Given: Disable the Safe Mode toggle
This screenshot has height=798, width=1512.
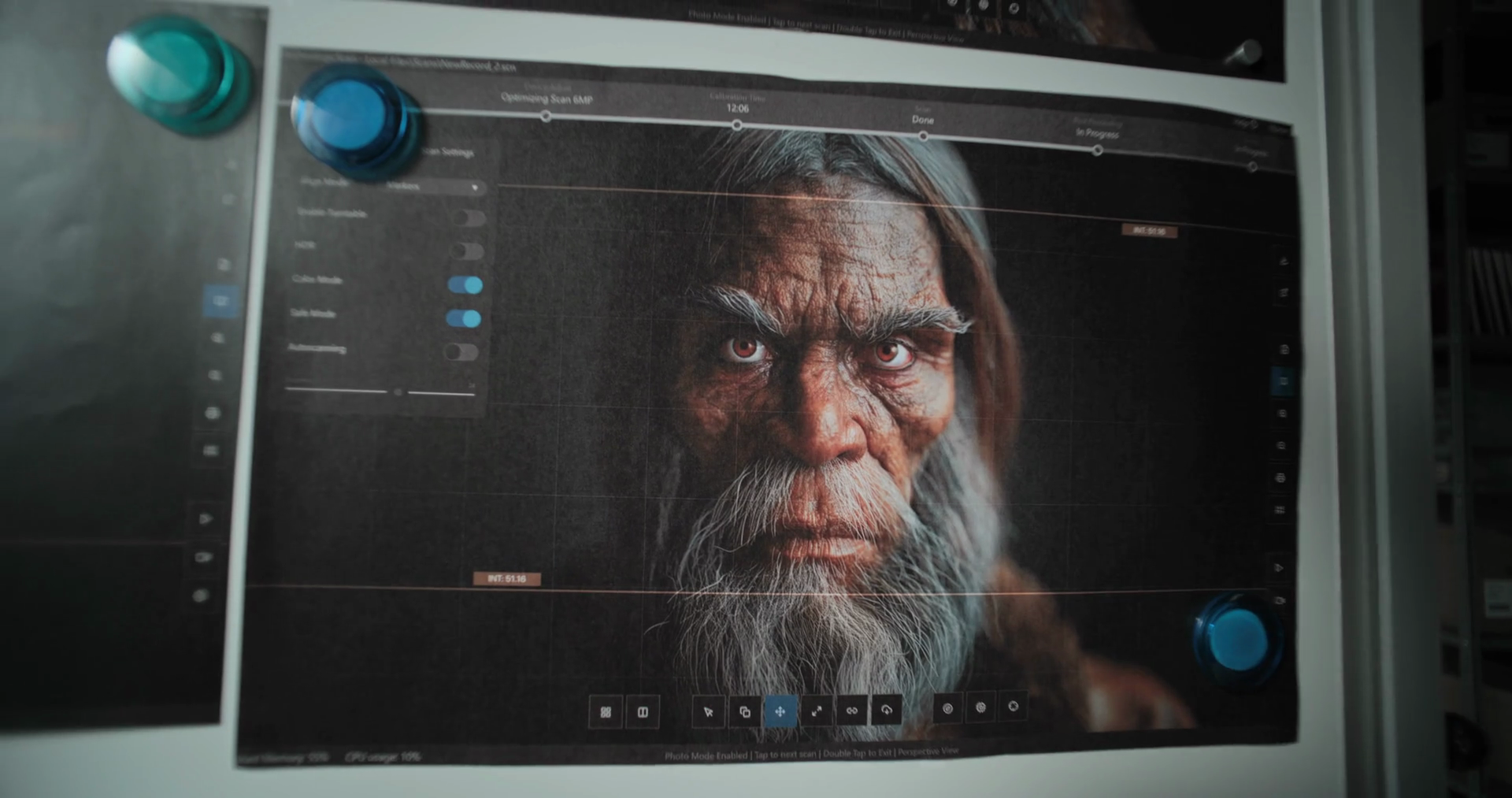Looking at the screenshot, I should tap(463, 318).
